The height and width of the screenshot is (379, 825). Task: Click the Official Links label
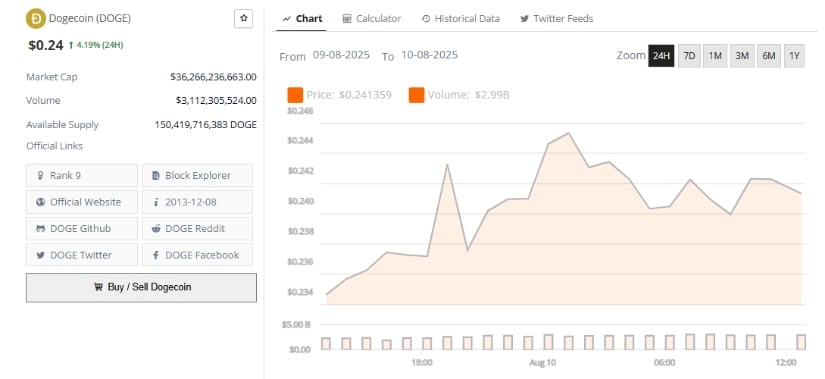55,146
